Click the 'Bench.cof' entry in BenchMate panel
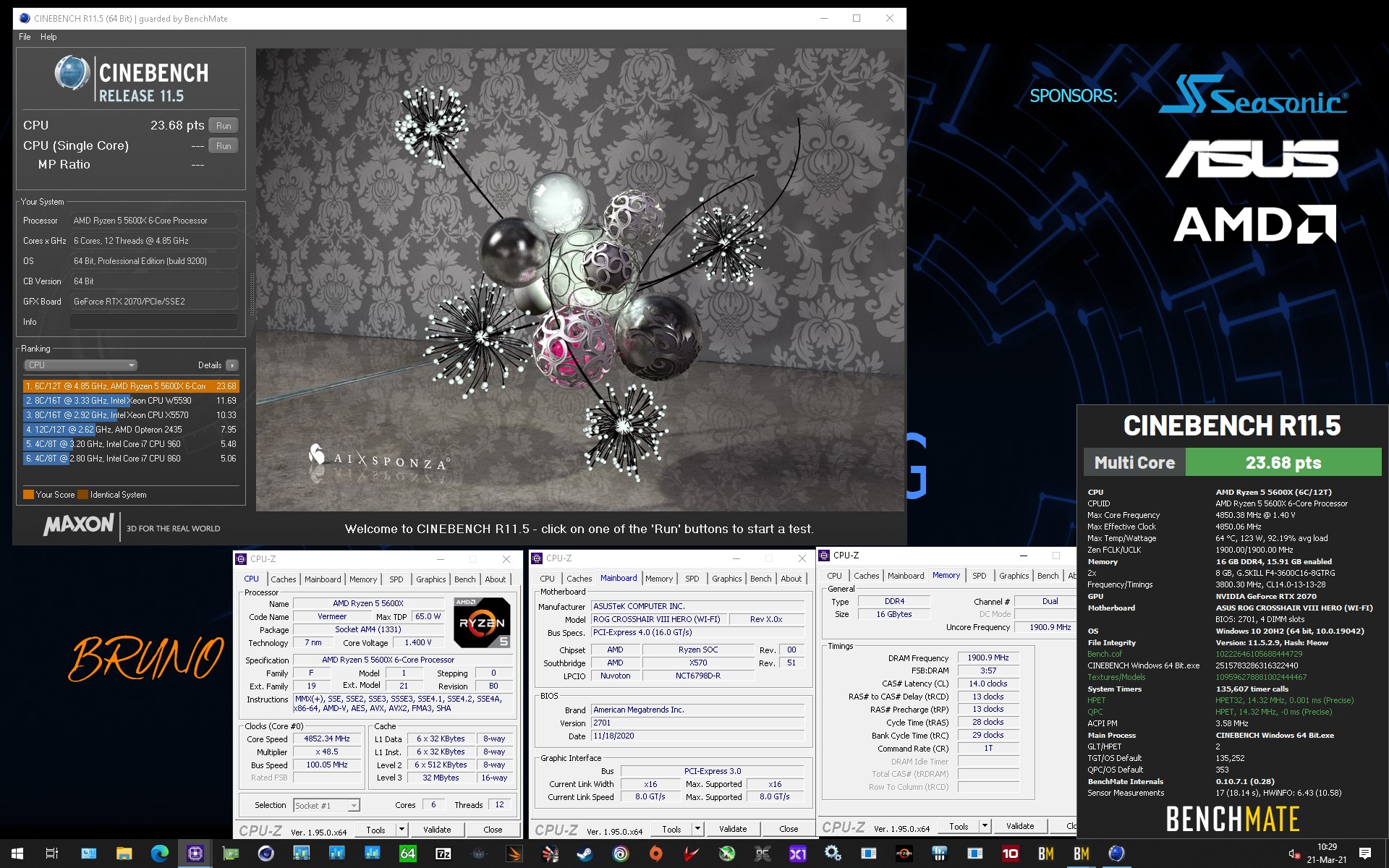This screenshot has height=868, width=1389. [x=1105, y=654]
